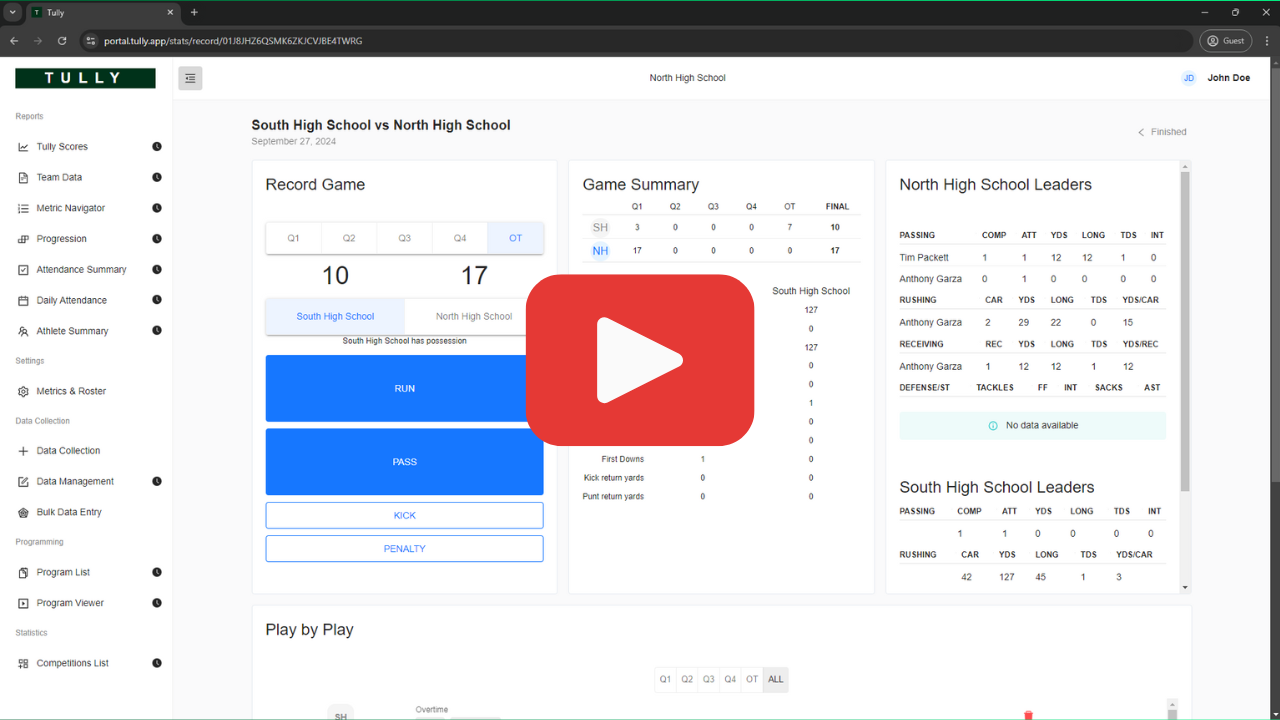This screenshot has width=1280, height=720.
Task: Click the Progression icon
Action: point(24,239)
